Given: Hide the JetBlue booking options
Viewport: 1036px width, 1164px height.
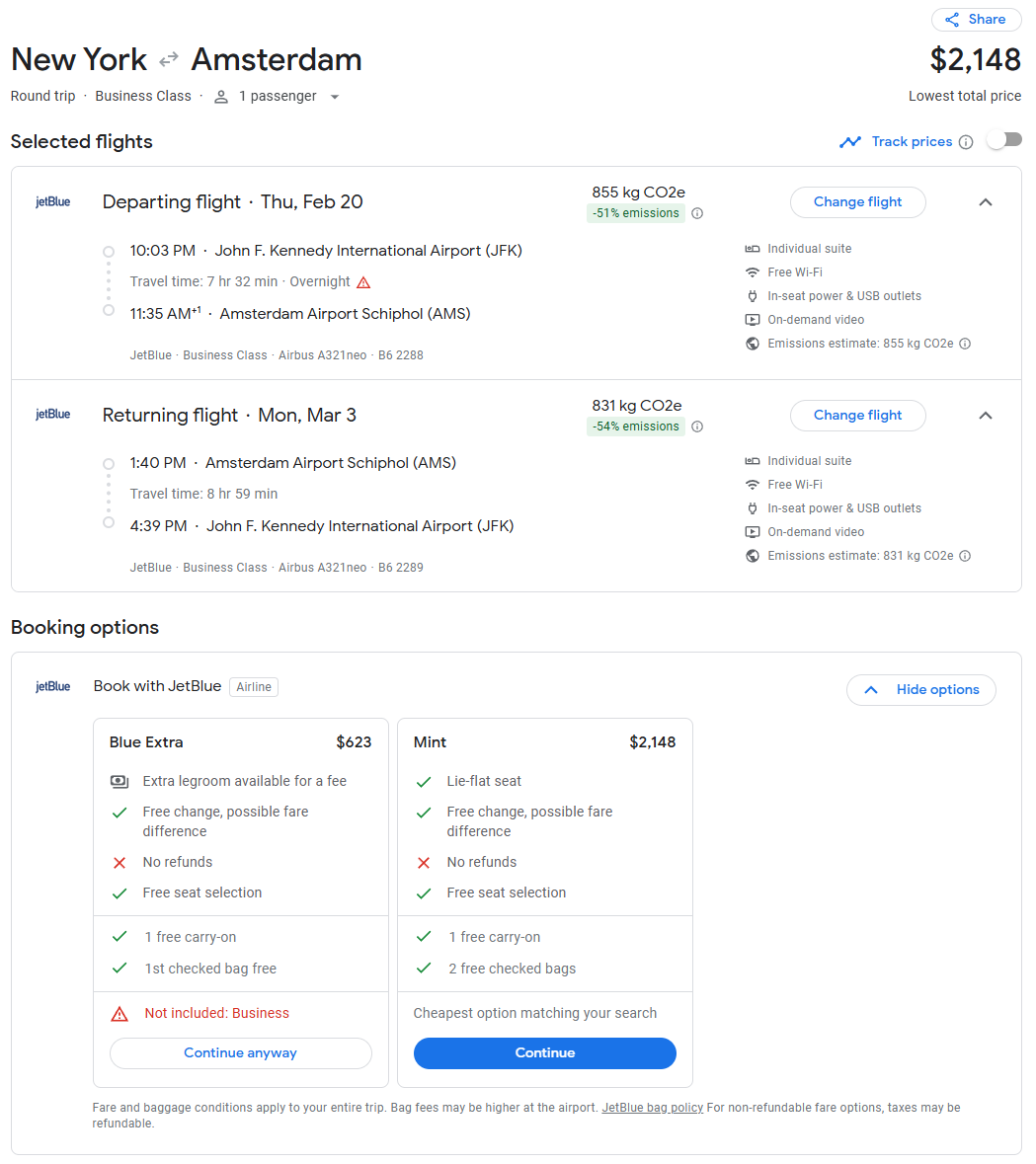Looking at the screenshot, I should click(x=920, y=690).
